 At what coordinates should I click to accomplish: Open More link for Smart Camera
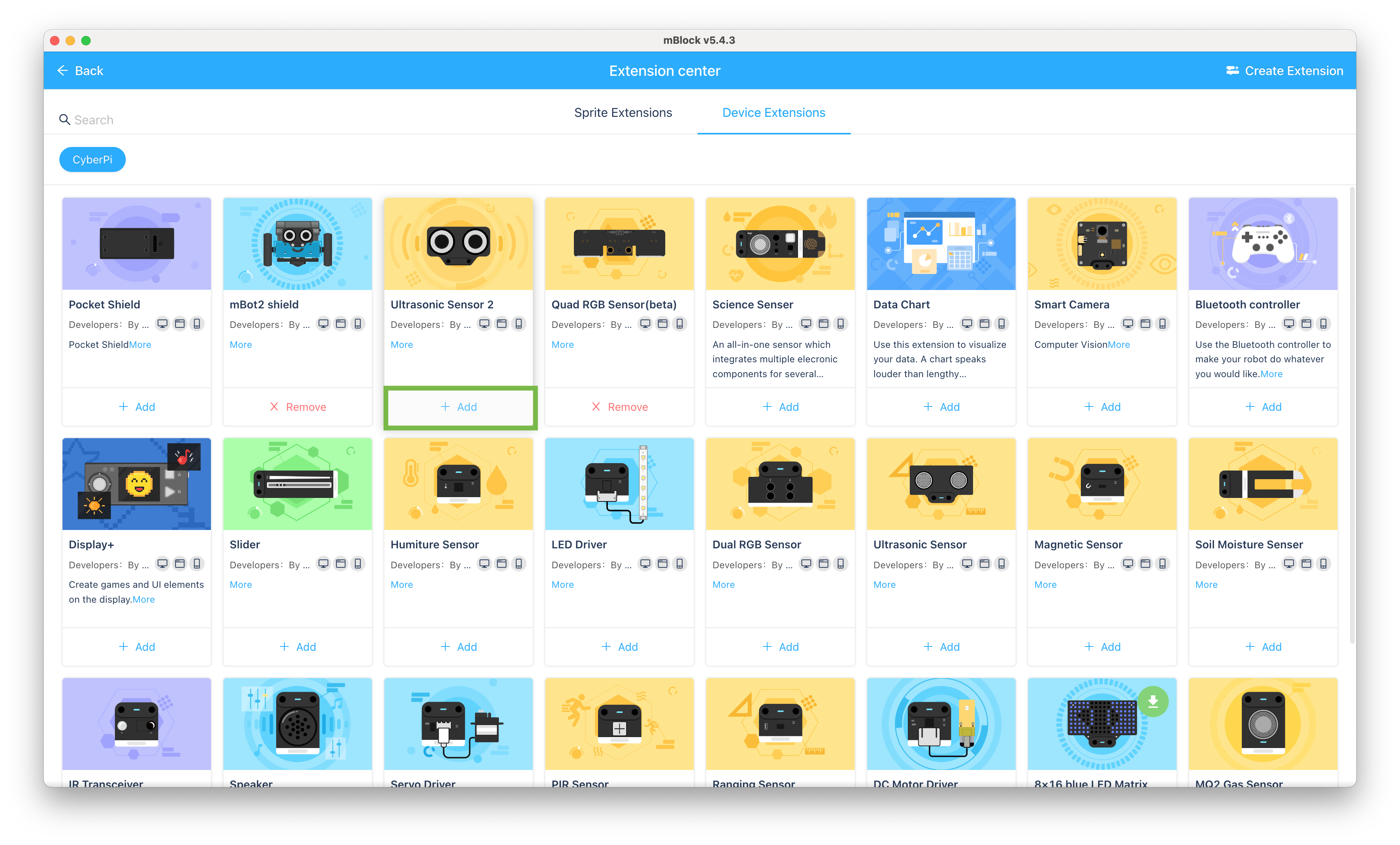click(1118, 345)
